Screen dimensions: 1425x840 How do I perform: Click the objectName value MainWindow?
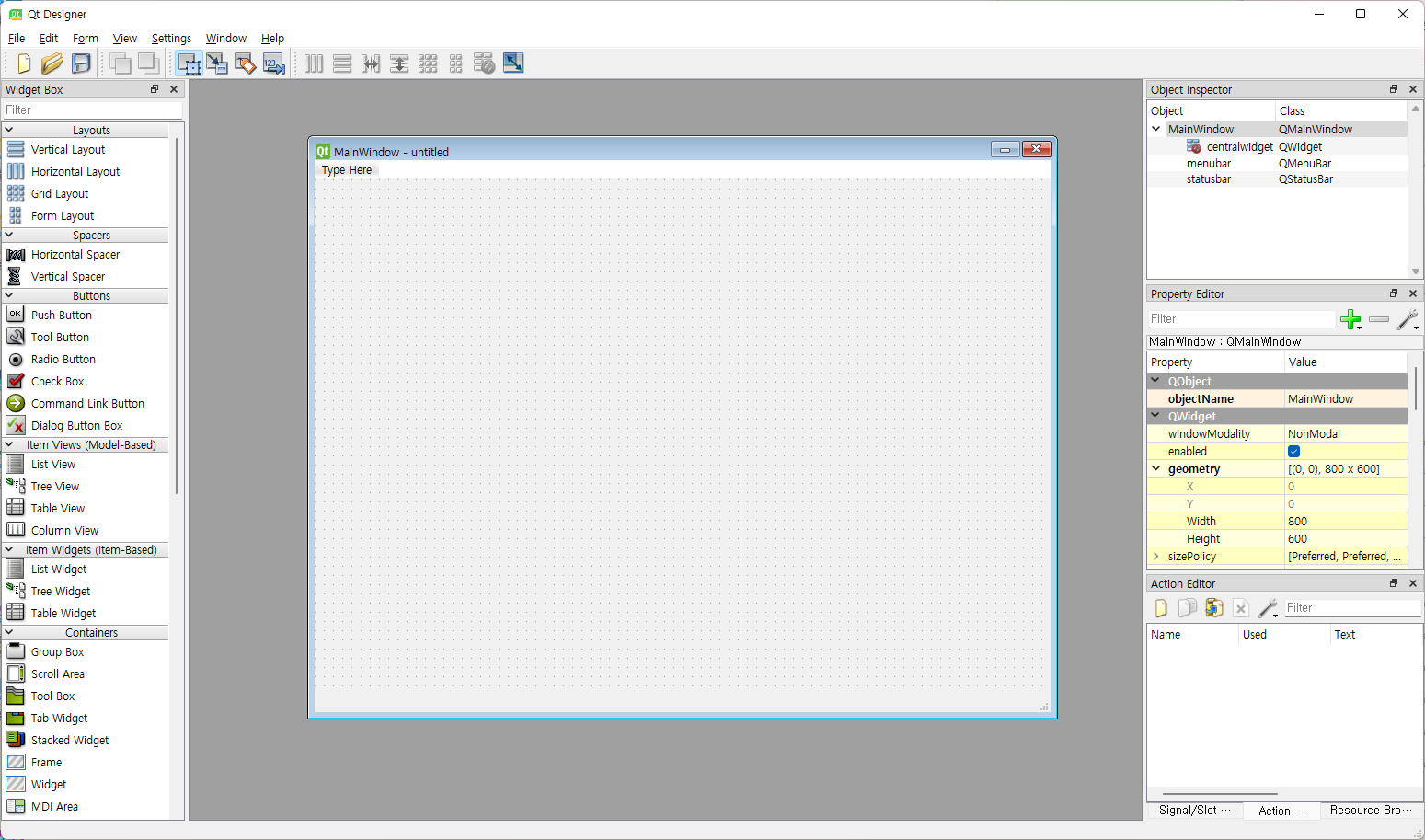[x=1346, y=398]
